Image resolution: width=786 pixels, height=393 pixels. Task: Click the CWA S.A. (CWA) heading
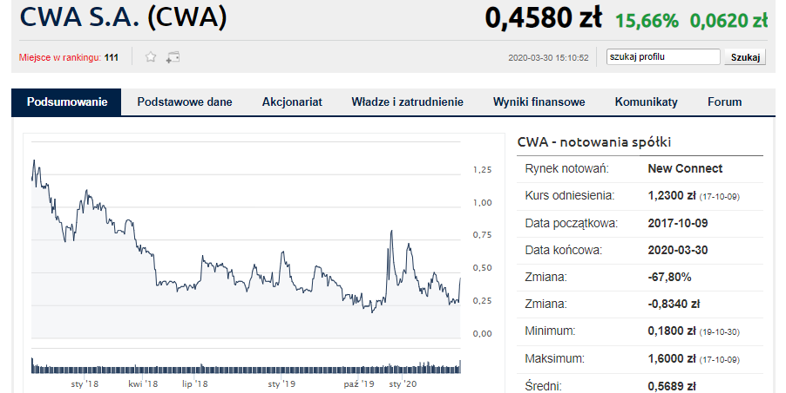(x=123, y=18)
